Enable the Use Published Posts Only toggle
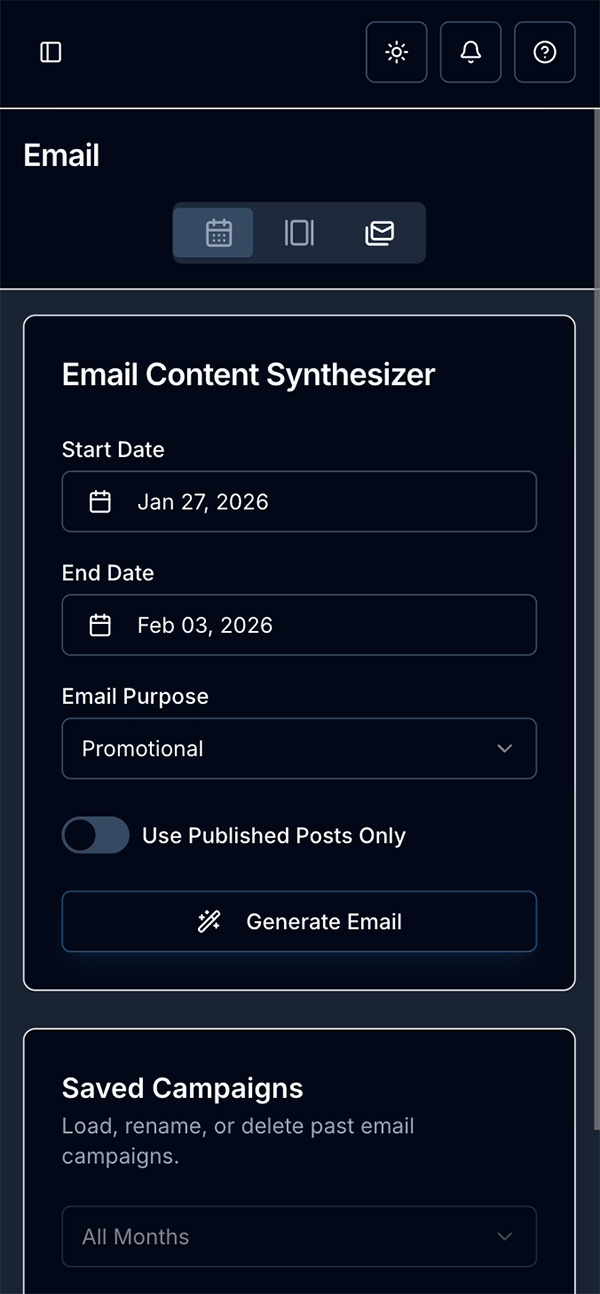 [95, 835]
